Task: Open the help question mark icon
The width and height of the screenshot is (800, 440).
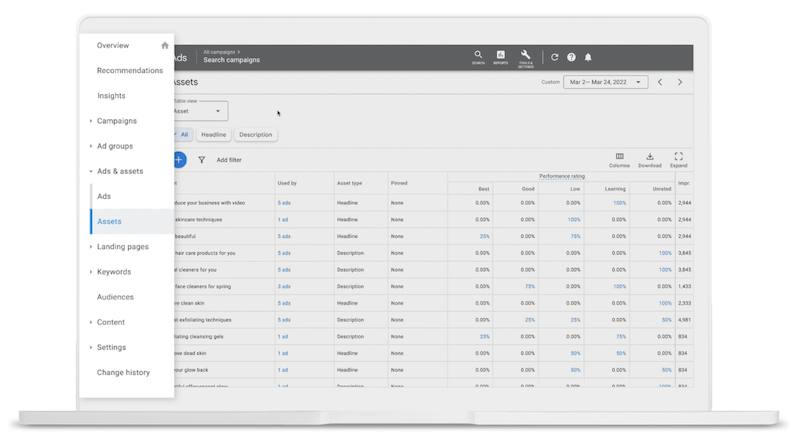Action: click(x=571, y=57)
